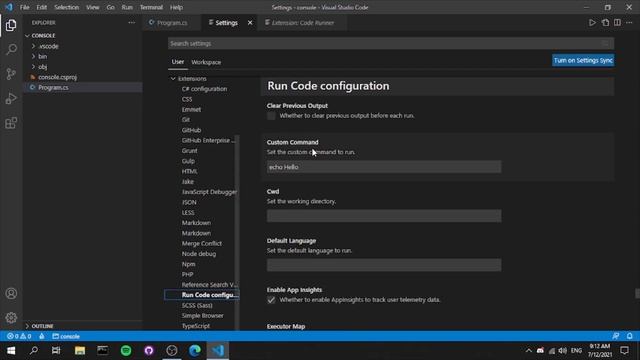Screen dimensions: 640x360
Task: Expand the obj folder
Action: (42, 67)
